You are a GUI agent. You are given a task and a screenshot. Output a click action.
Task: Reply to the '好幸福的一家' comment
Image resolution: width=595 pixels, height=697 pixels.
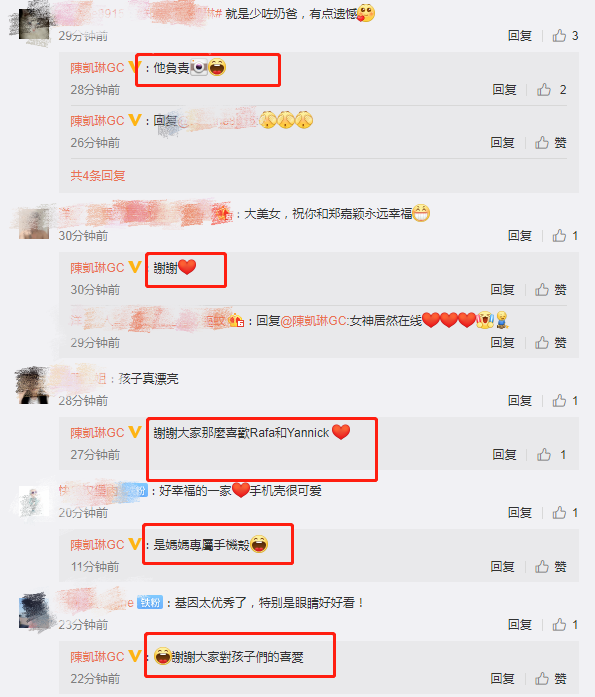[x=520, y=513]
